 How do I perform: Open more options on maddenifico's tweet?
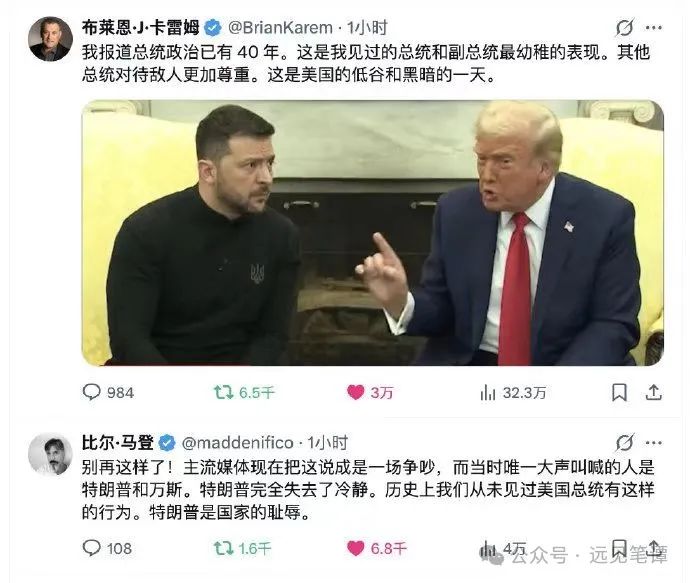(653, 443)
